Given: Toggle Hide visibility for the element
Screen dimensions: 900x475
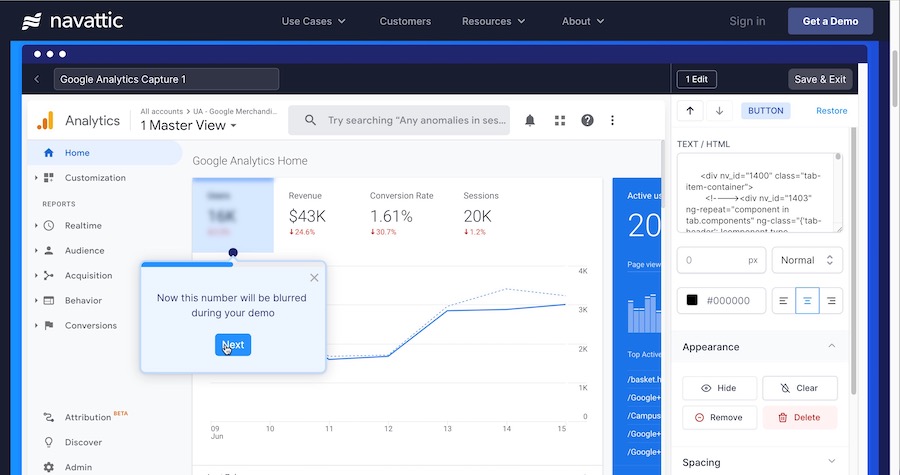Looking at the screenshot, I should [718, 388].
